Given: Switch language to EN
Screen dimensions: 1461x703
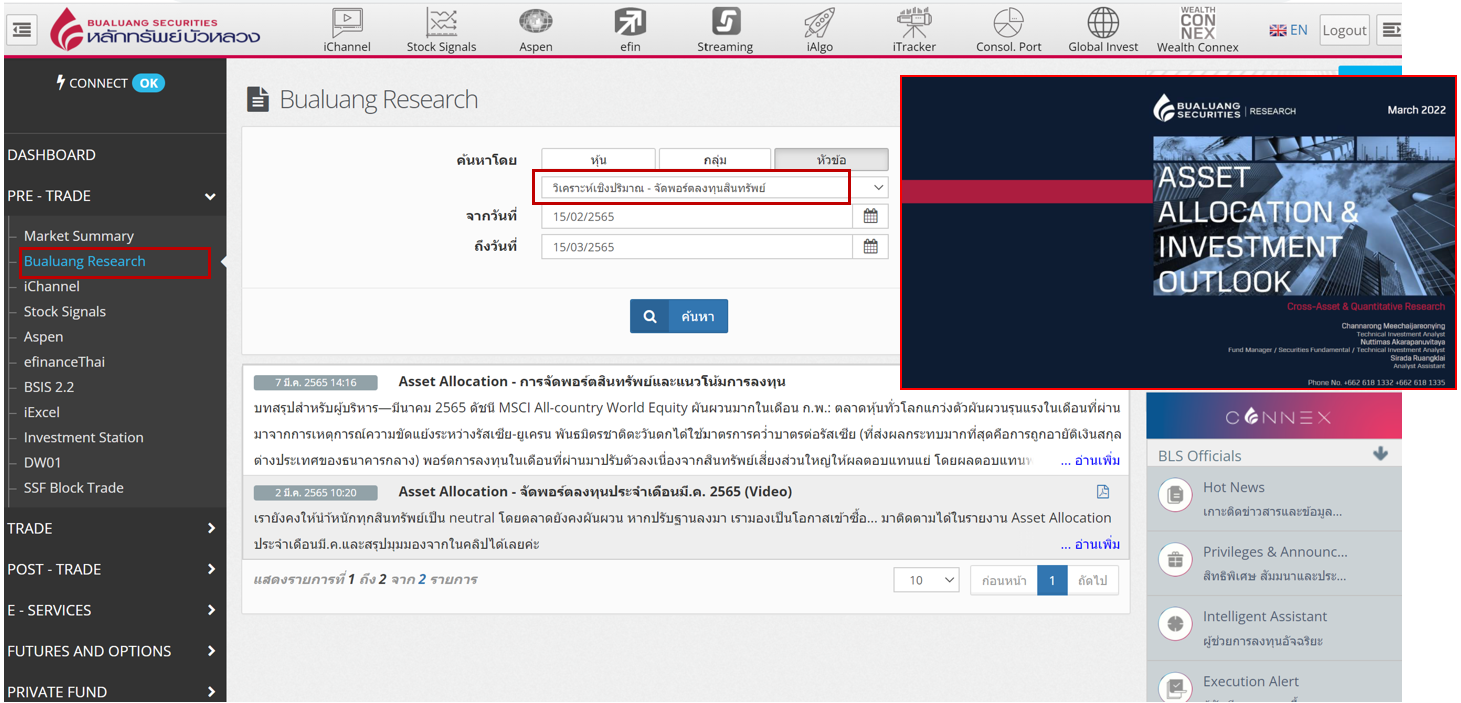Looking at the screenshot, I should [x=1288, y=30].
